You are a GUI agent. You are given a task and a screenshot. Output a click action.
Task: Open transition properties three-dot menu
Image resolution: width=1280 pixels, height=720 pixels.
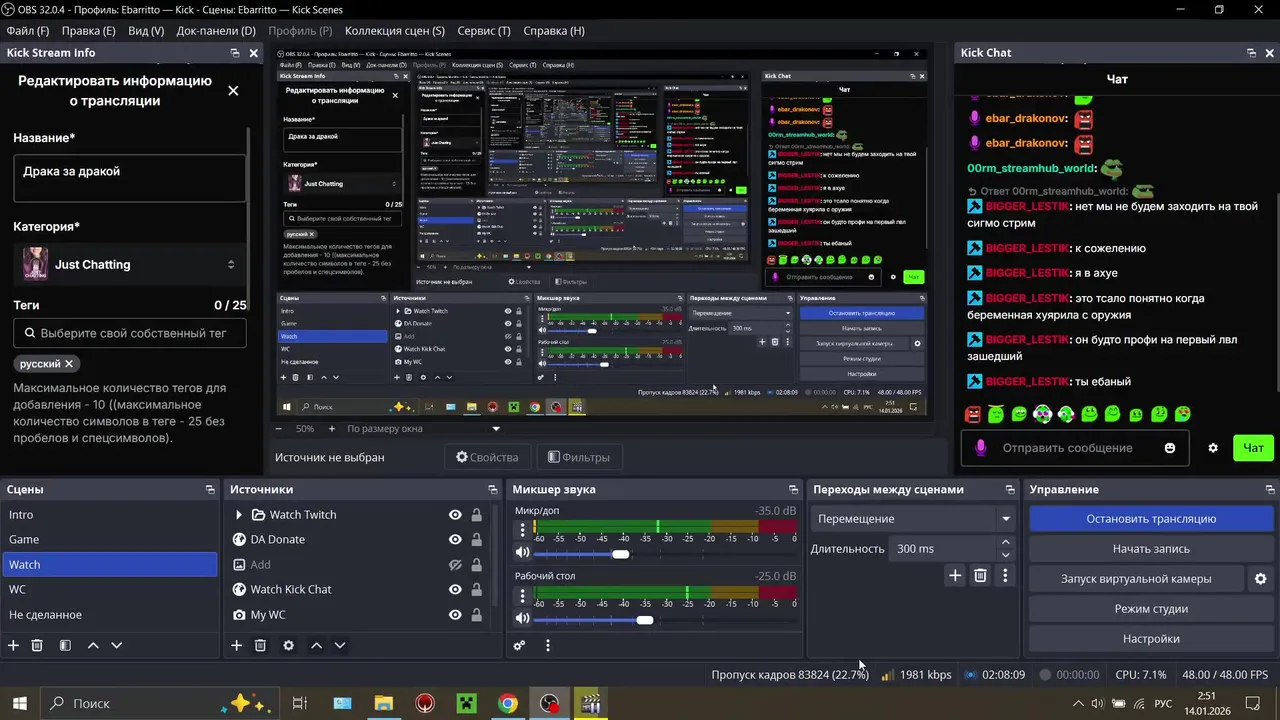(x=1005, y=575)
